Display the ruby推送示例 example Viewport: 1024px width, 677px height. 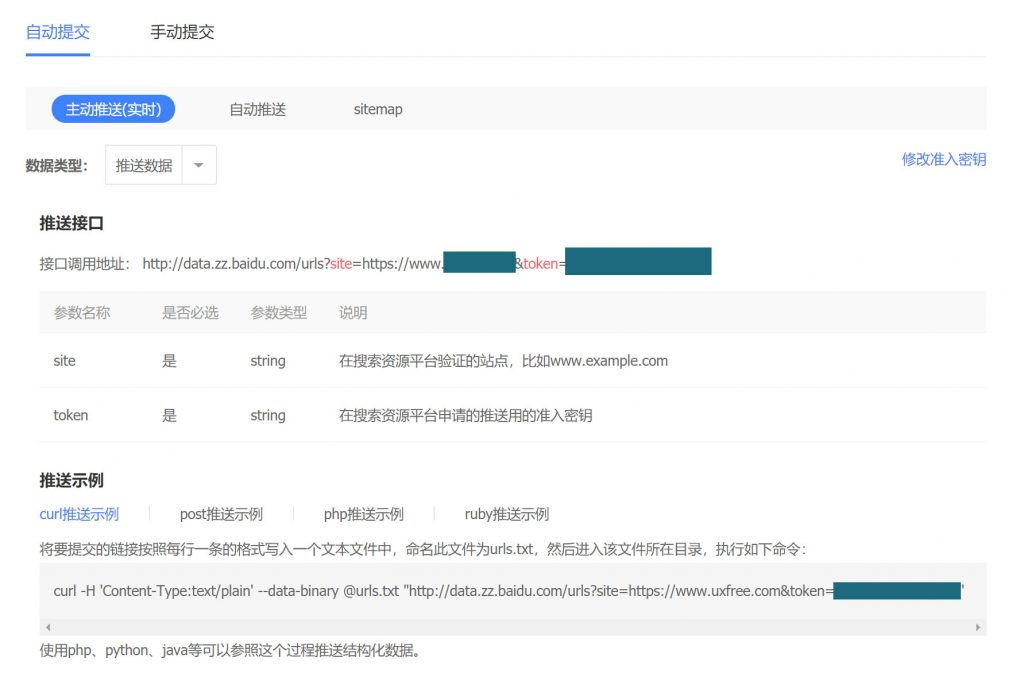click(506, 514)
